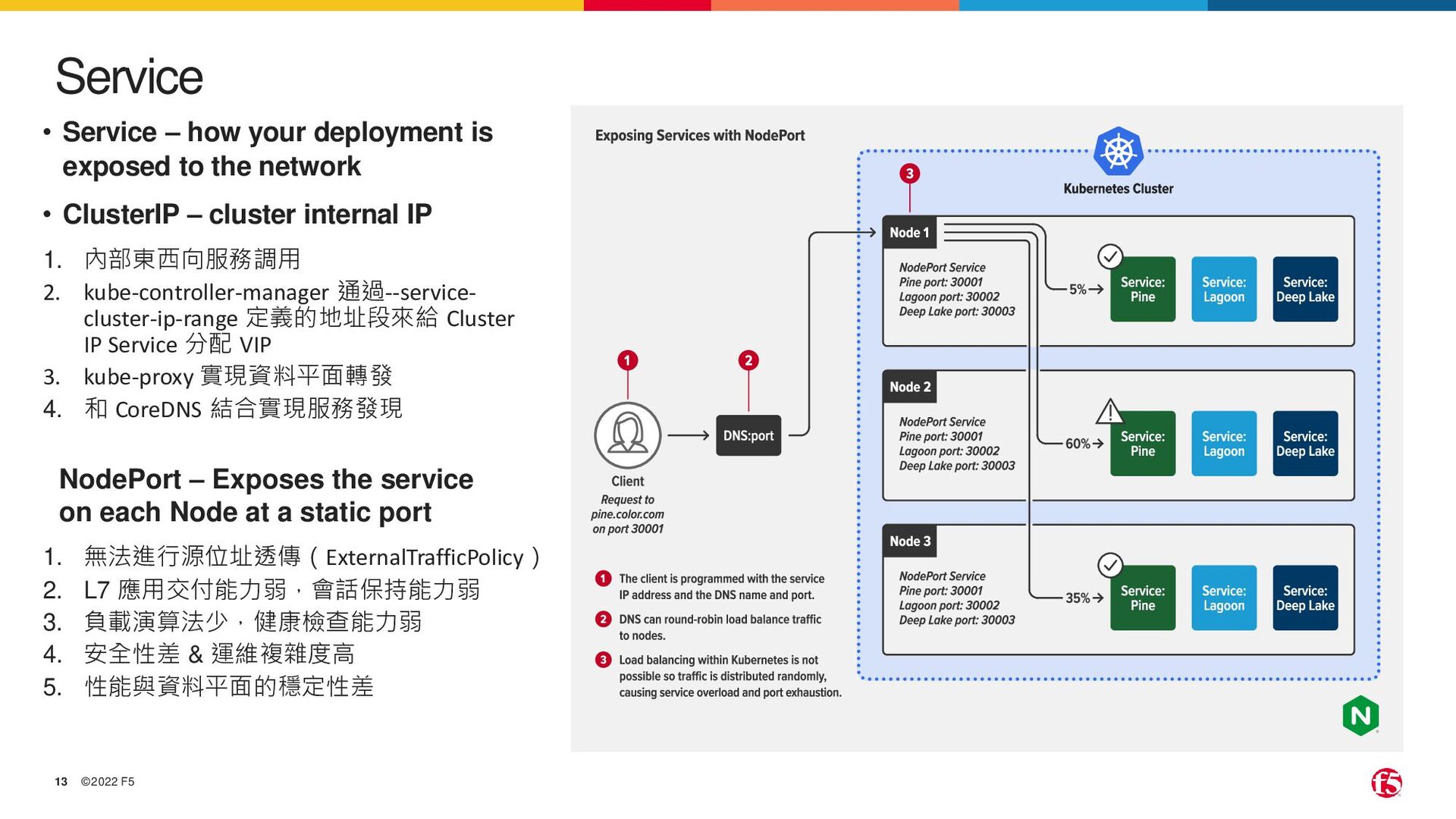
Task: Click the Node 1 label tab
Action: point(909,233)
